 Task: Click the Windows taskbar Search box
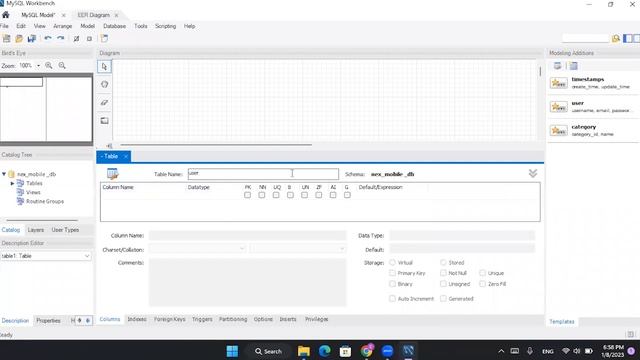tap(269, 351)
